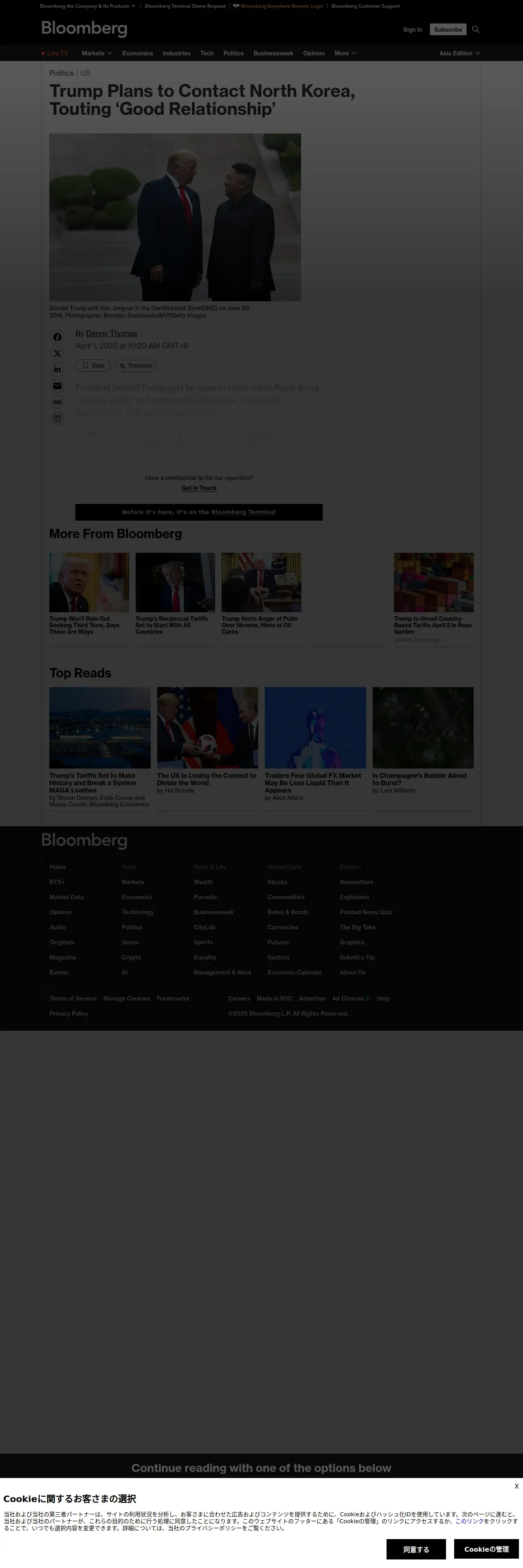The height and width of the screenshot is (1568, 523).
Task: Open Champagne's Bubble story thumbnail
Action: pos(423,728)
